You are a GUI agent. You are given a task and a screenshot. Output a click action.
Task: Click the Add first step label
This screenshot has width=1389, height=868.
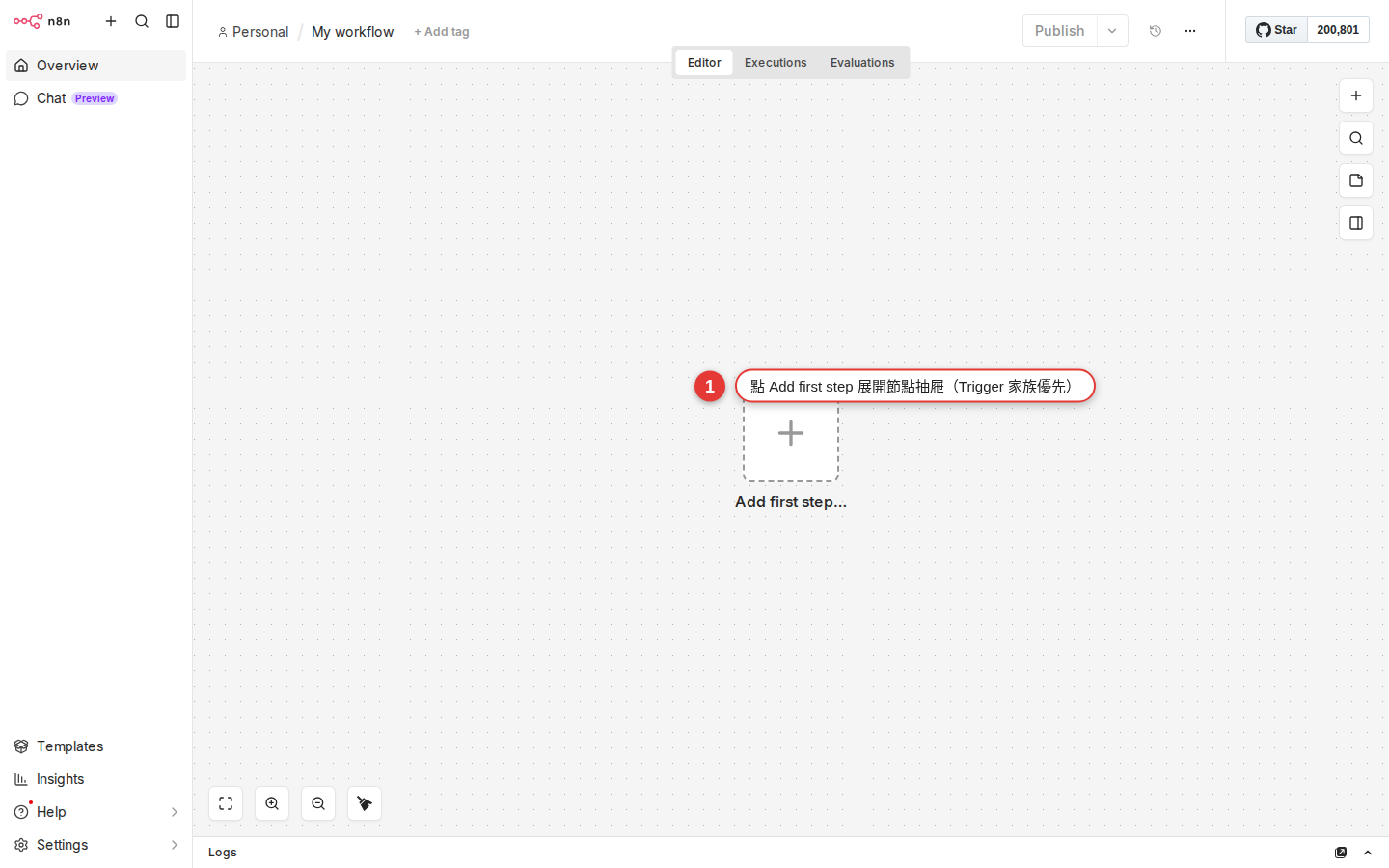pyautogui.click(x=791, y=502)
